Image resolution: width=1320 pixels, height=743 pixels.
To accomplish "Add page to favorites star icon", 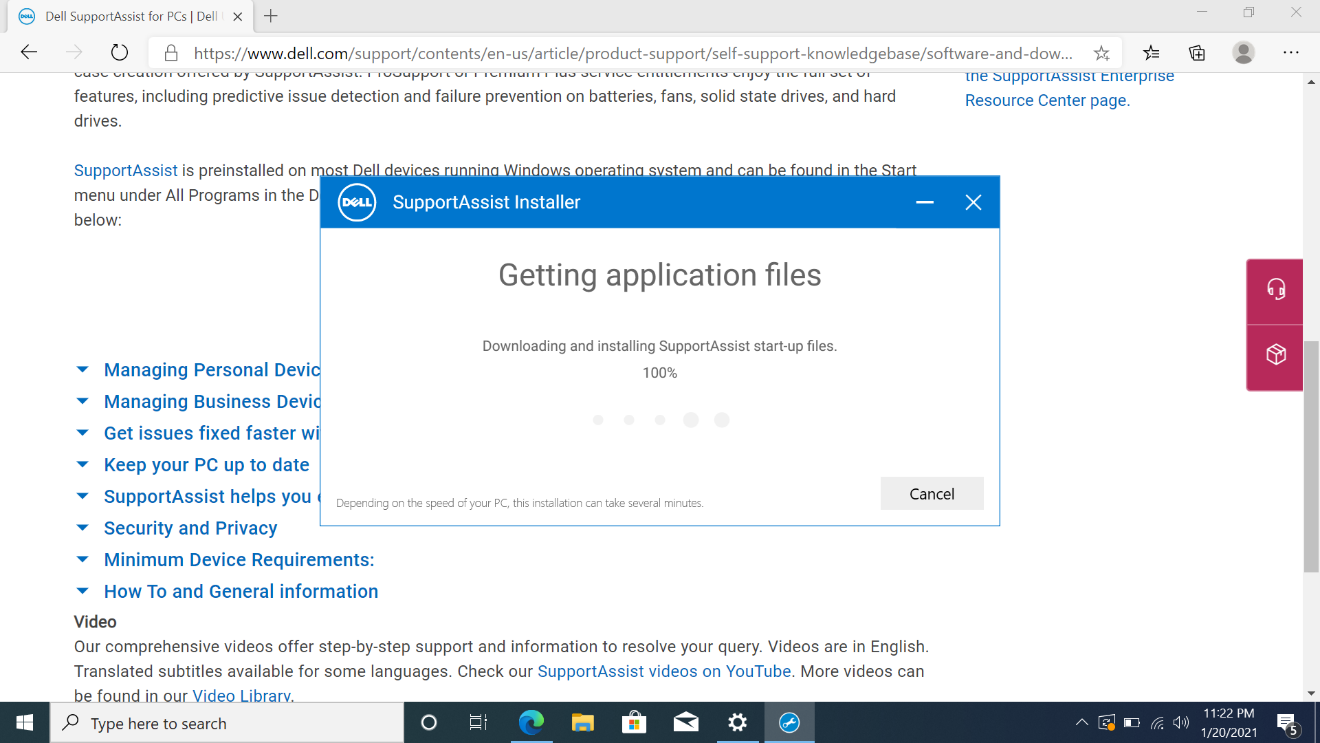I will (x=1101, y=53).
